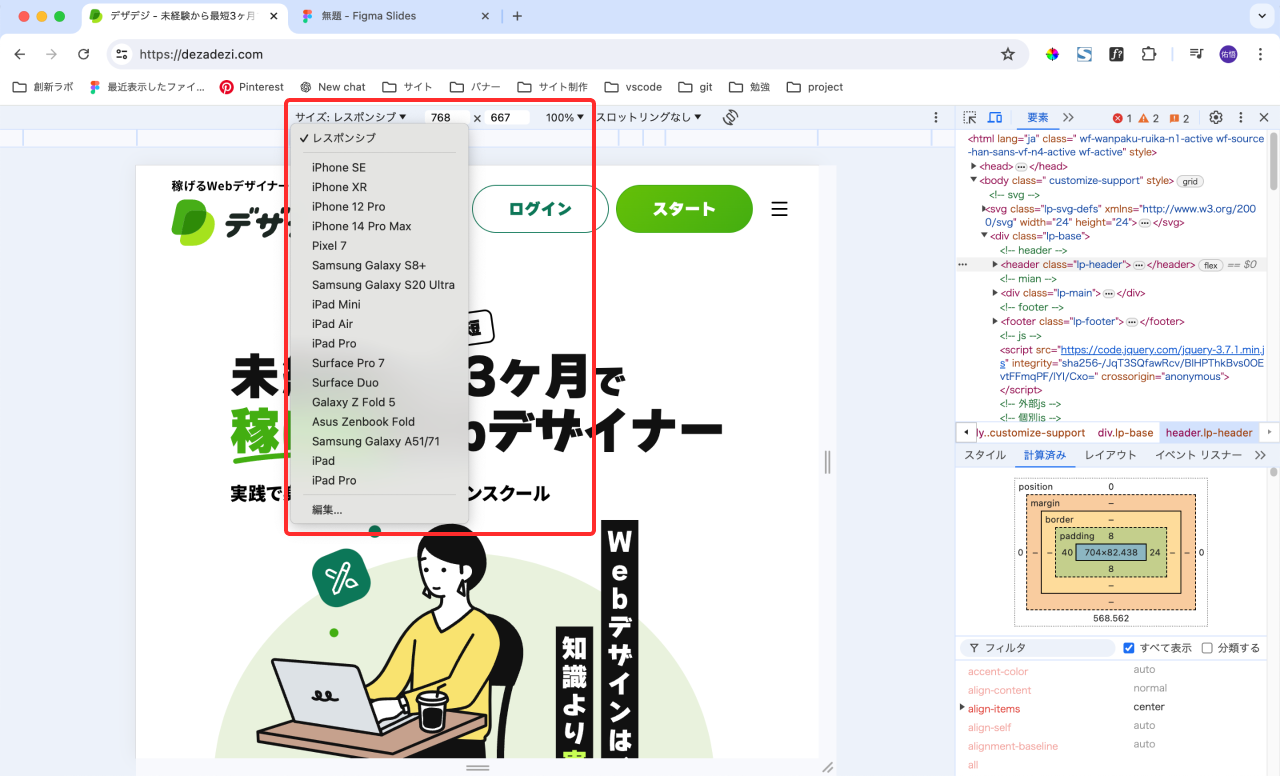Image resolution: width=1280 pixels, height=776 pixels.
Task: Expand the align-items computed property
Action: [963, 708]
